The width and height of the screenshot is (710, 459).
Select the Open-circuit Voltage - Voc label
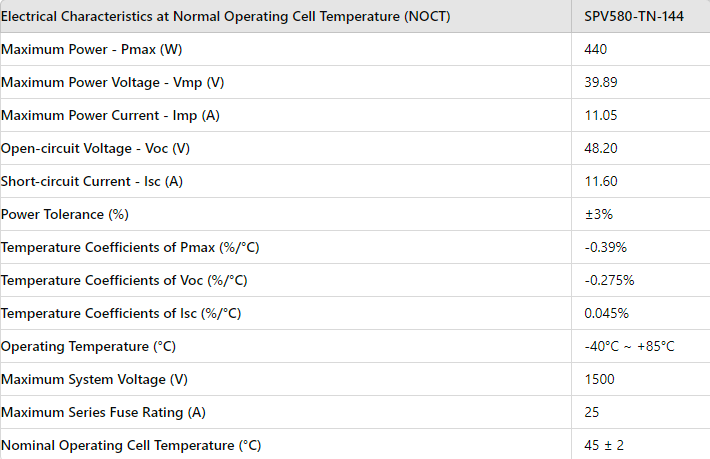[95, 148]
